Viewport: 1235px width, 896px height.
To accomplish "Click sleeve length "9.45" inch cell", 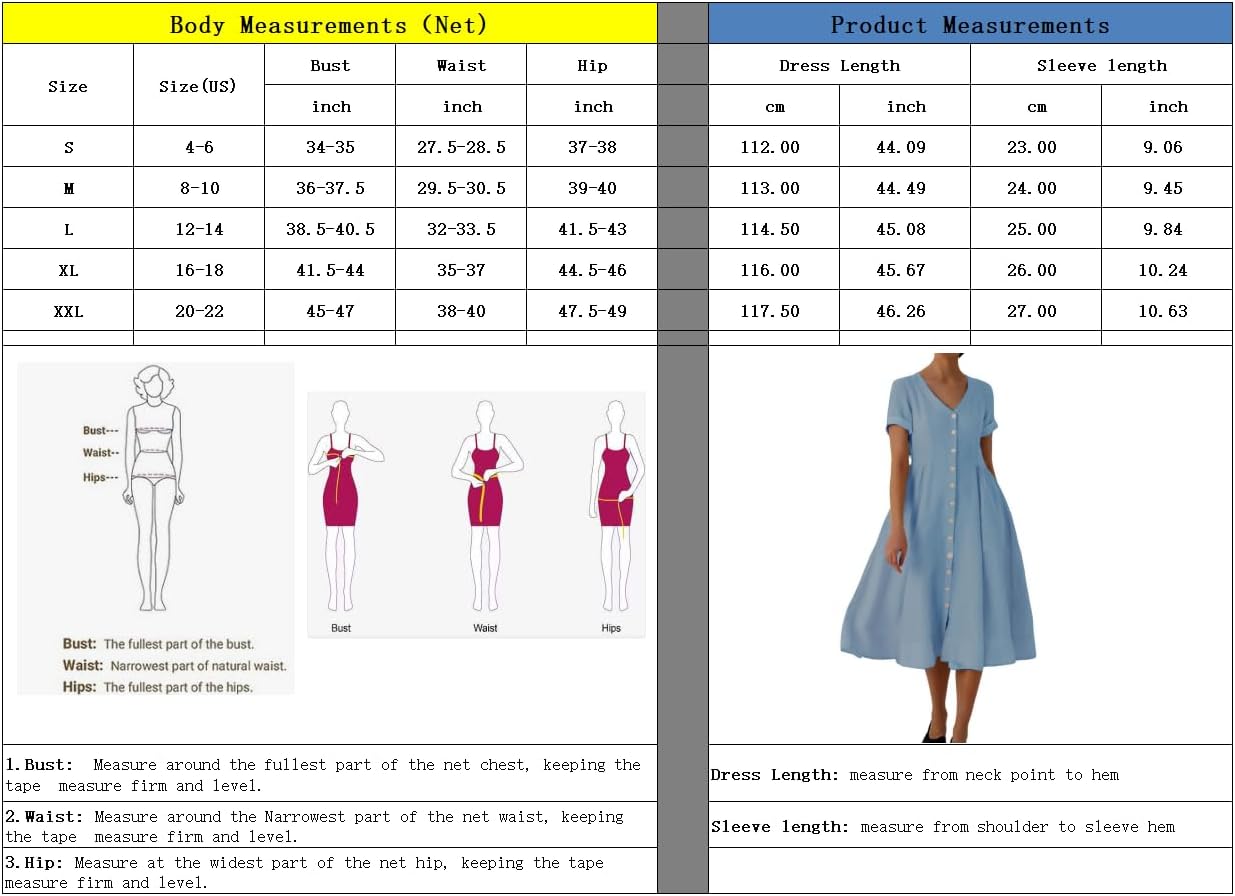I will 1167,188.
